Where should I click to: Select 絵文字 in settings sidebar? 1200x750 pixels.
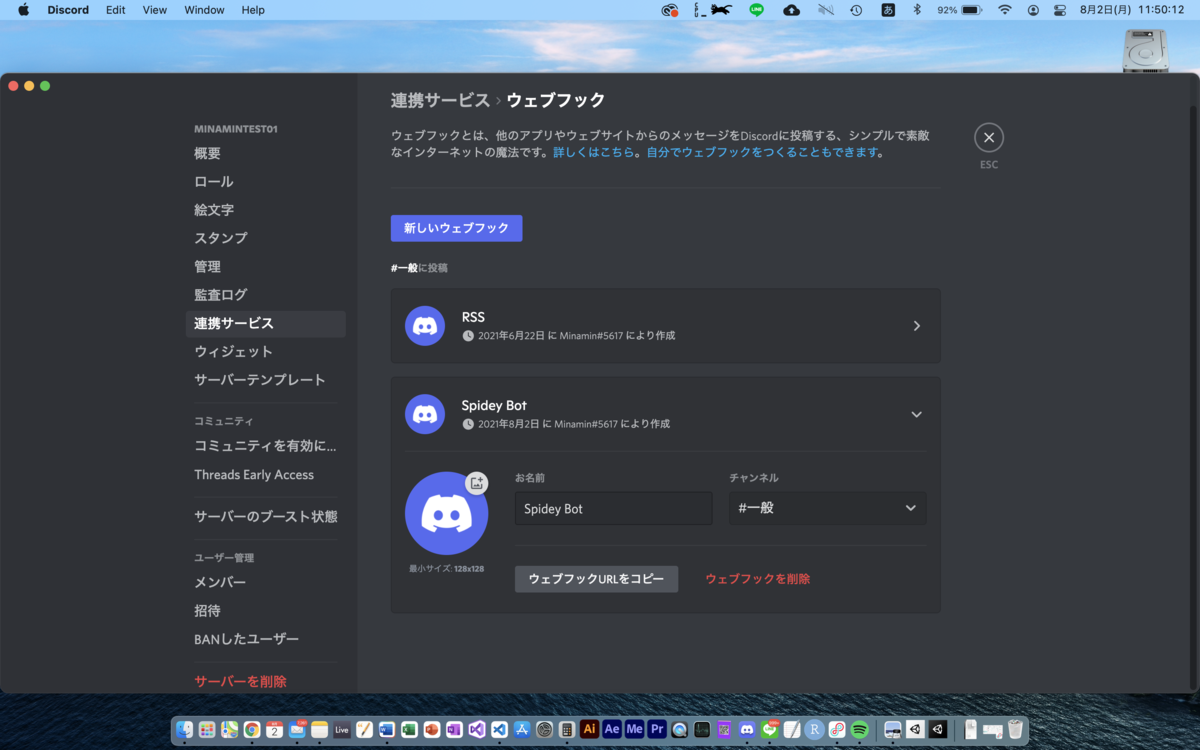coord(266,210)
